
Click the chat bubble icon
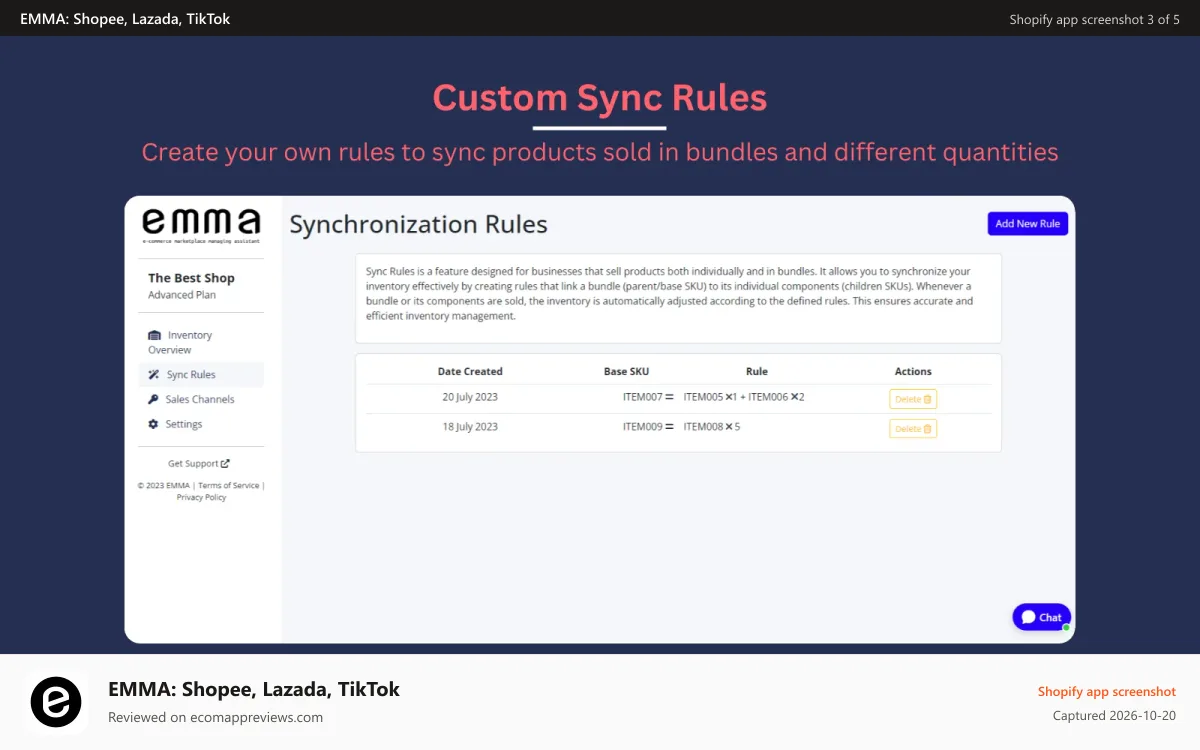pos(1028,617)
